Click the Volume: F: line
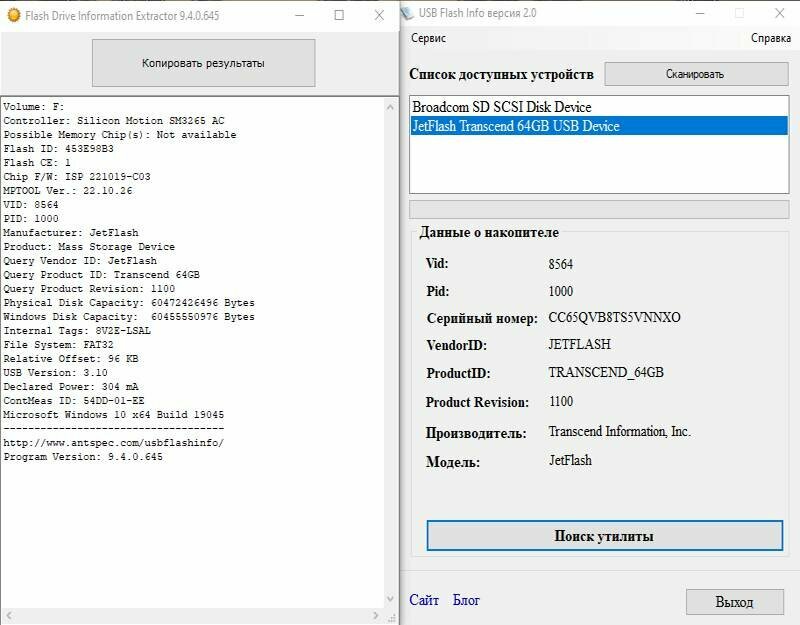The width and height of the screenshot is (800, 625). tap(34, 107)
